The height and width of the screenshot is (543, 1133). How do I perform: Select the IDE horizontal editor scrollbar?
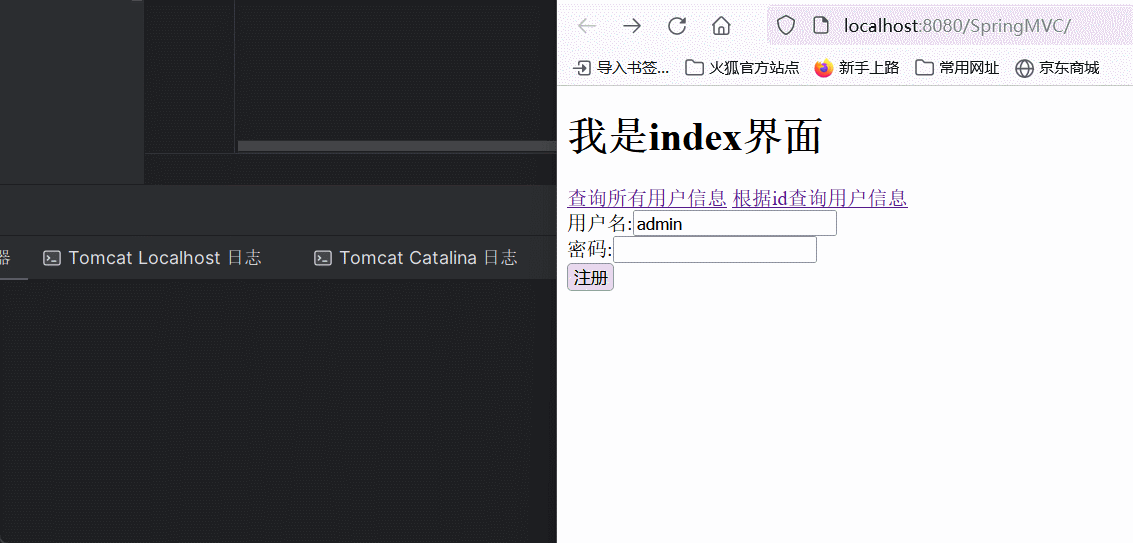pos(397,146)
